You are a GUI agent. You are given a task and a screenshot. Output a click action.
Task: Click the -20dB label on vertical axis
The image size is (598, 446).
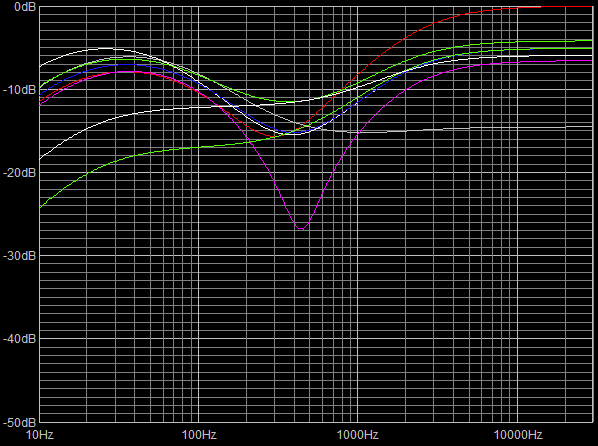(19, 173)
